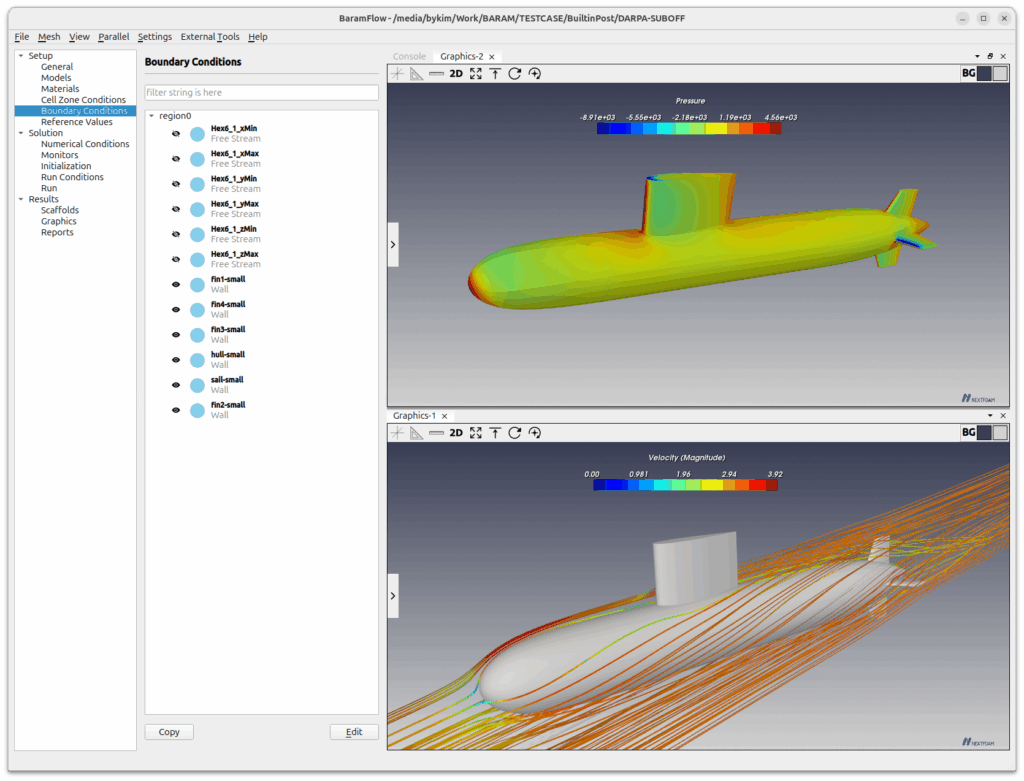Open the Mesh menu
Image resolution: width=1024 pixels, height=781 pixels.
point(49,37)
